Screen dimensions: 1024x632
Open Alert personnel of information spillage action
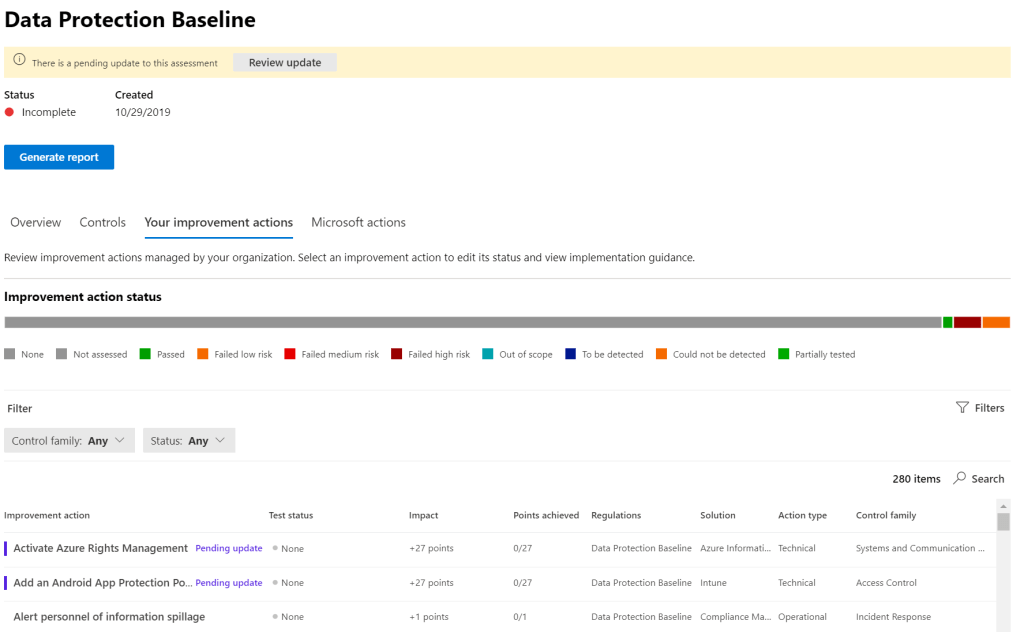coord(109,617)
